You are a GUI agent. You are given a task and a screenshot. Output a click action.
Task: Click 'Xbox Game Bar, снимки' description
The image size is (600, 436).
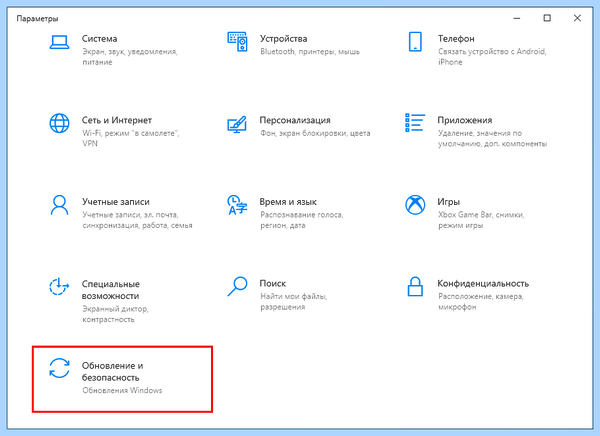coord(481,220)
